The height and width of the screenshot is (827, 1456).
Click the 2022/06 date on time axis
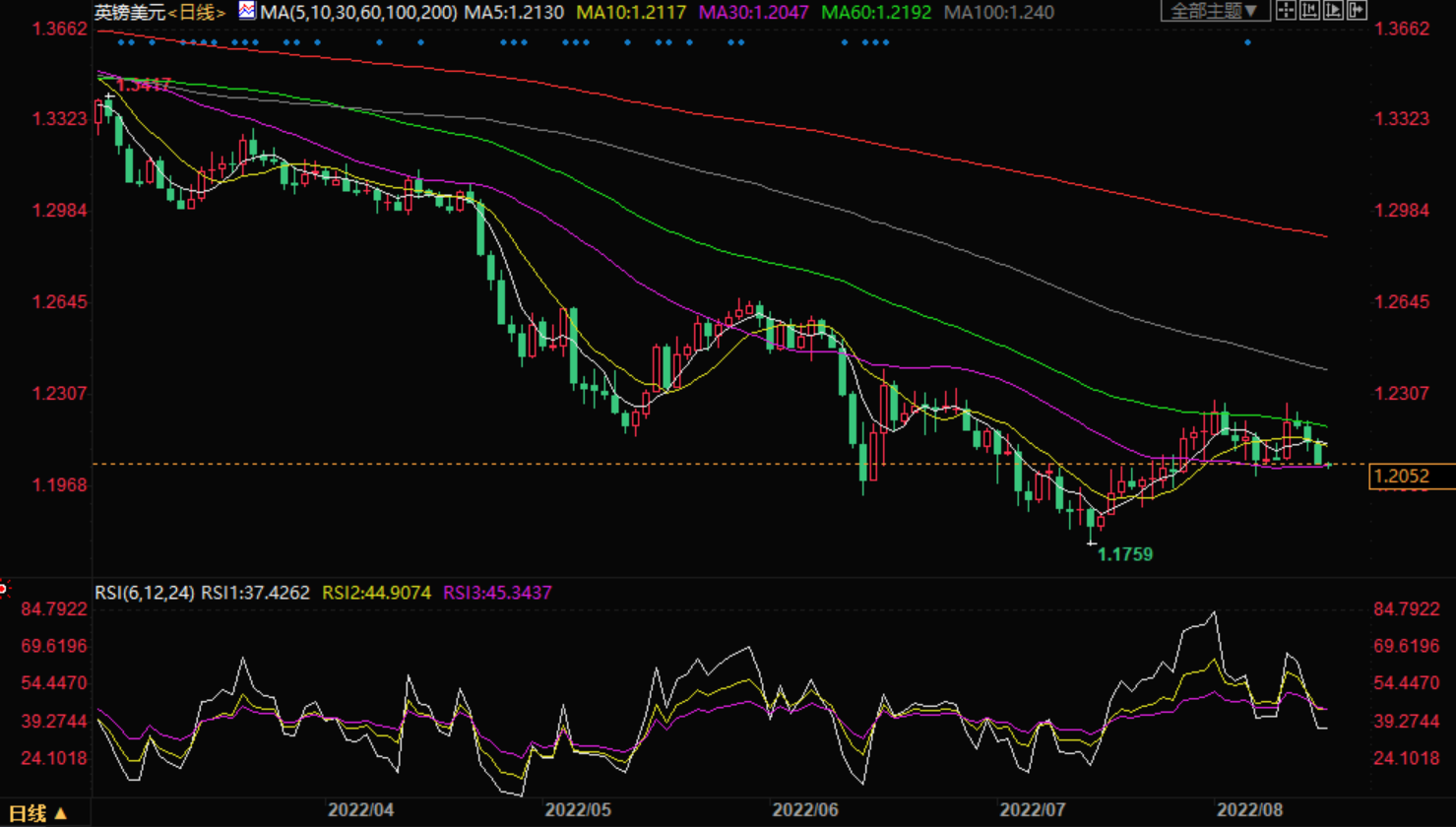coord(805,810)
